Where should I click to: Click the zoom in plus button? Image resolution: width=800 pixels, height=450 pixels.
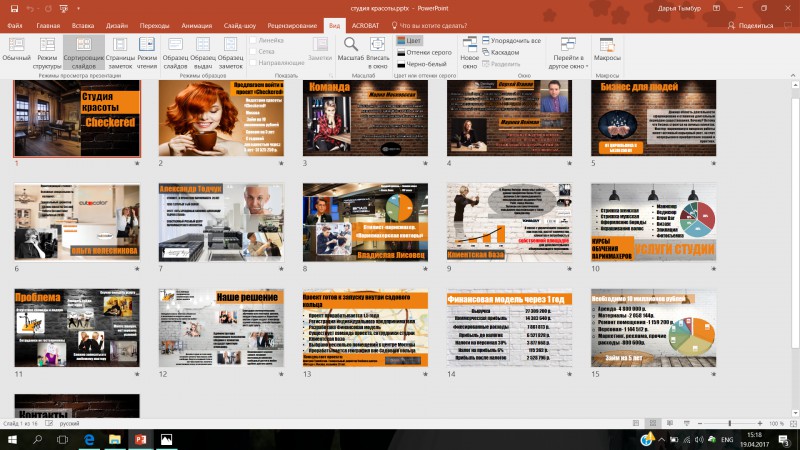(760, 423)
